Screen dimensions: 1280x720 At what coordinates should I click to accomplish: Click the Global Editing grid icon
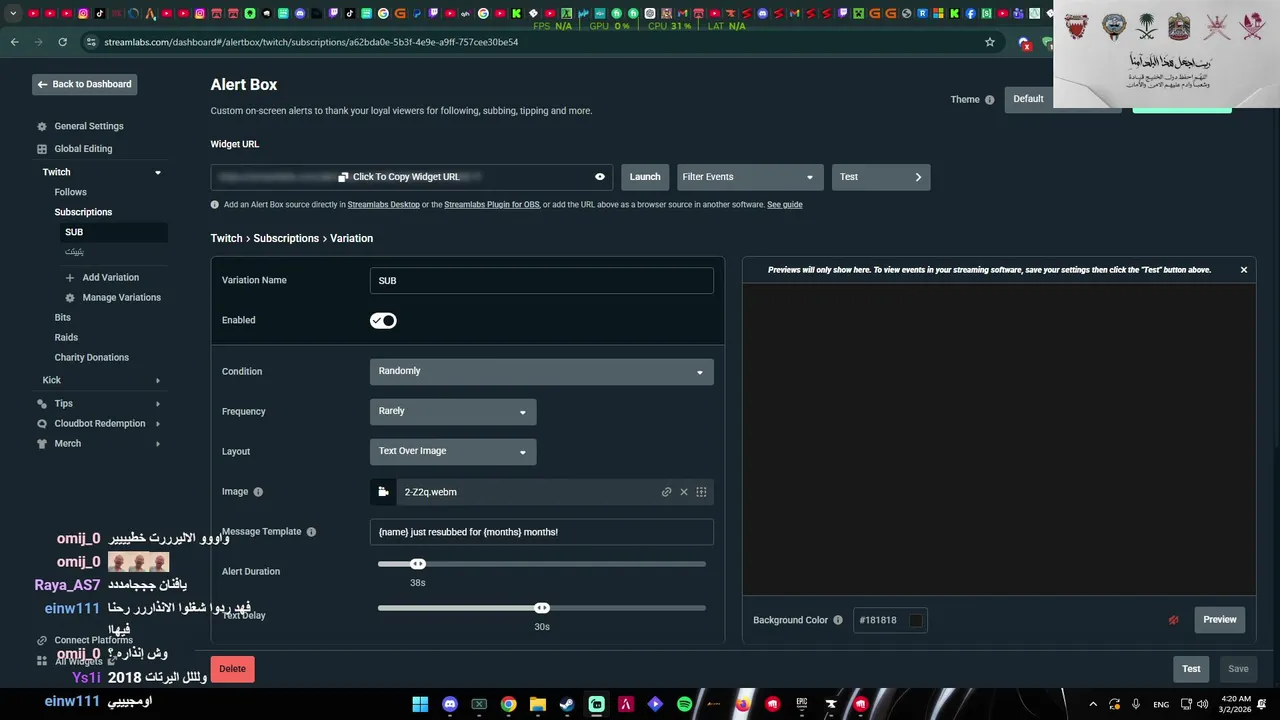[42, 149]
